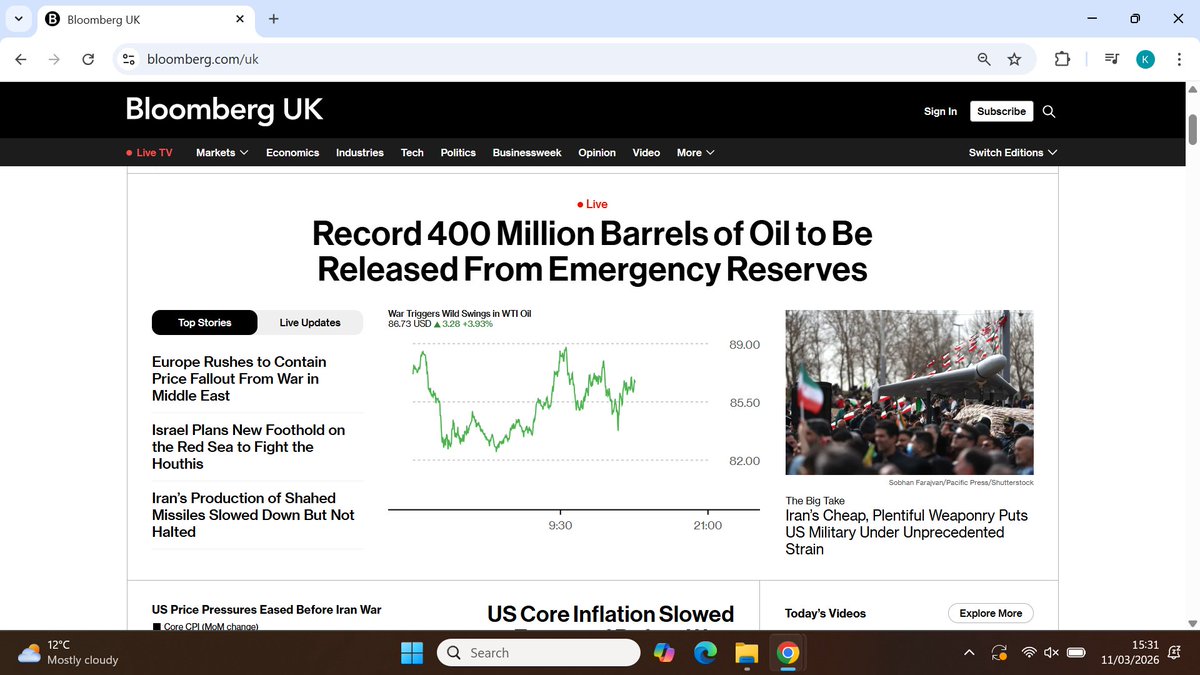Viewport: 1200px width, 675px height.
Task: Open the Businessweek section
Action: [x=527, y=153]
